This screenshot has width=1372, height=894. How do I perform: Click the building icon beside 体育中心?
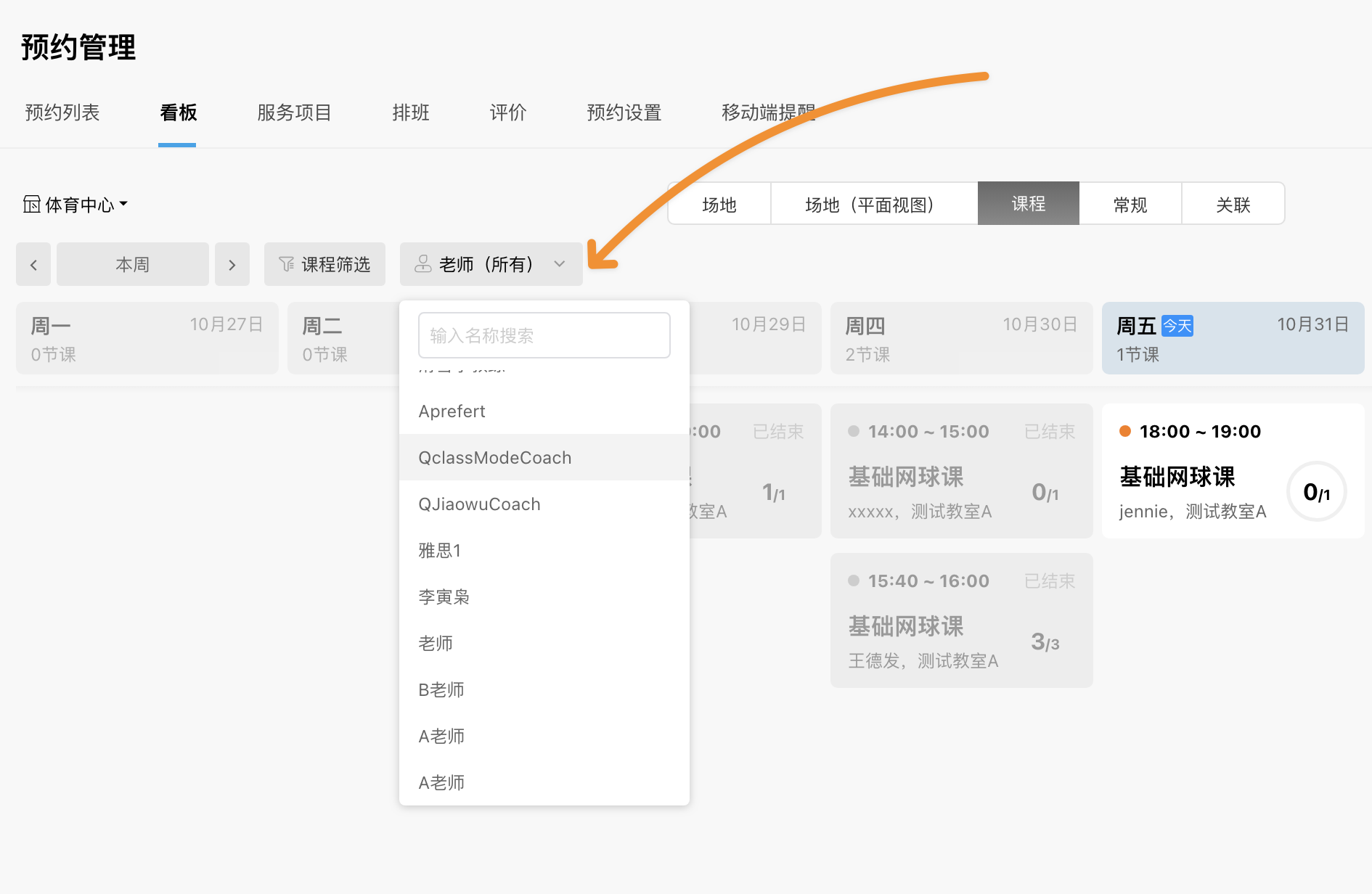(x=31, y=205)
